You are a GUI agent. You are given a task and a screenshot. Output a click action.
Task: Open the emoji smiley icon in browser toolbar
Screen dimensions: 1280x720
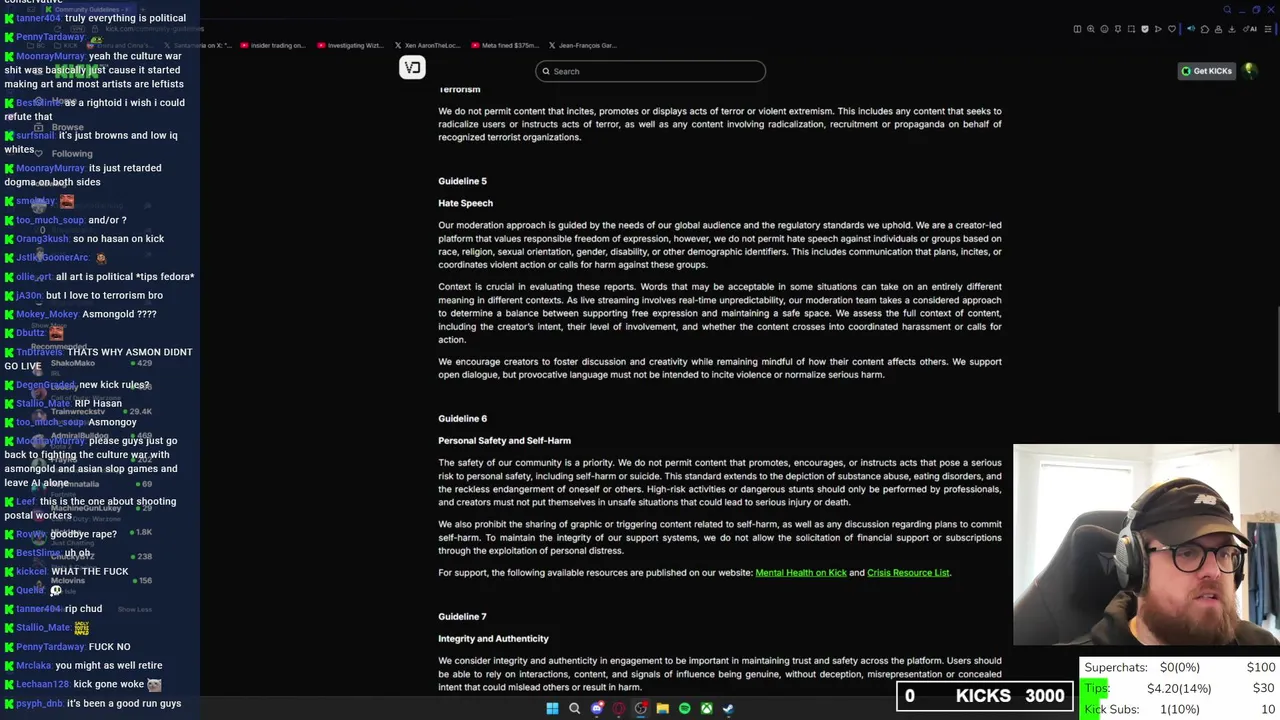(x=1104, y=29)
